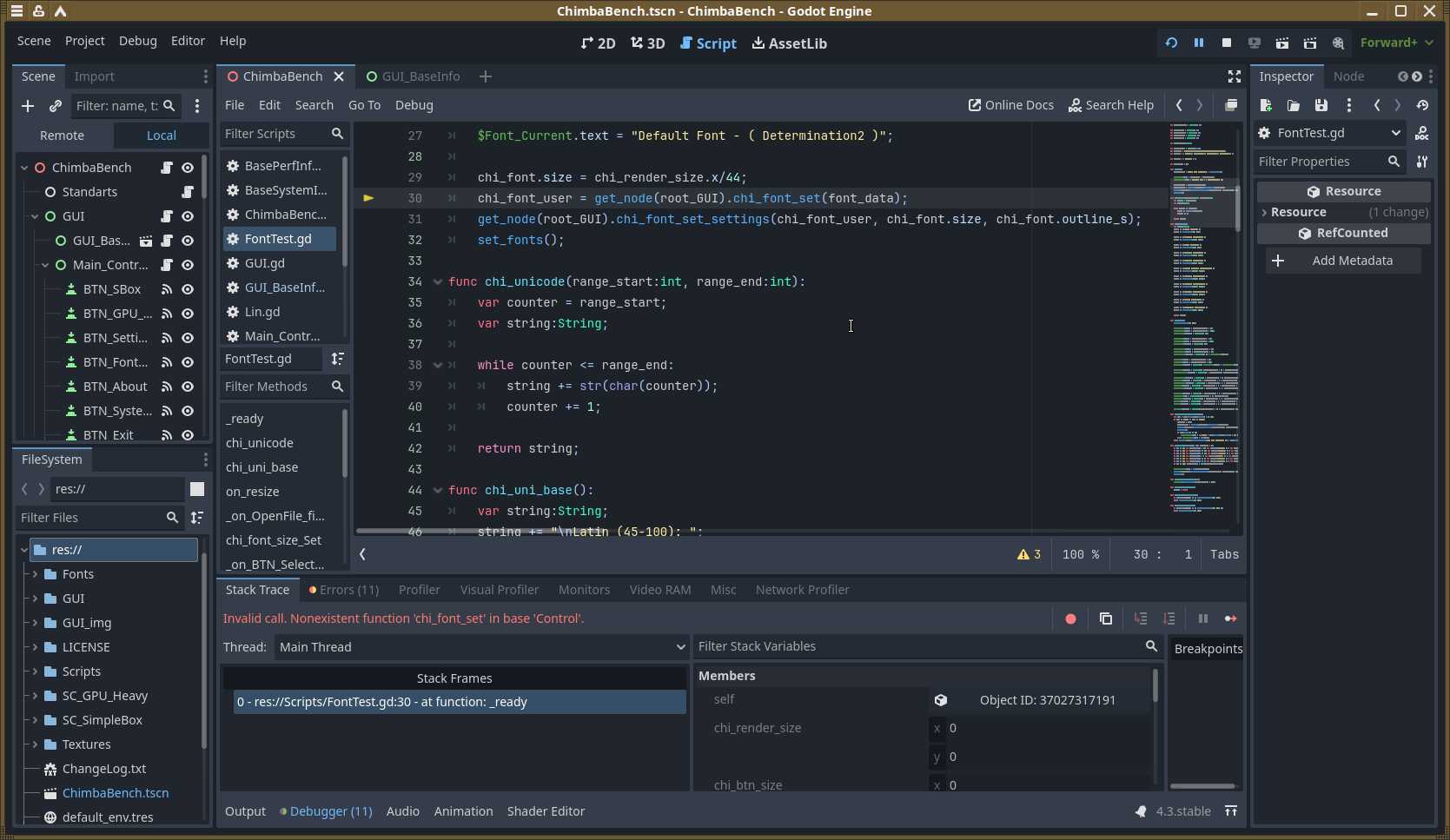1450x840 pixels.
Task: Open Online Docs link
Action: tap(1010, 105)
